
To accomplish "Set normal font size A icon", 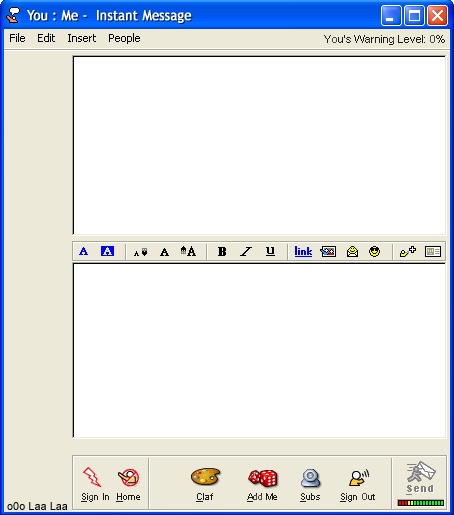I will click(164, 252).
